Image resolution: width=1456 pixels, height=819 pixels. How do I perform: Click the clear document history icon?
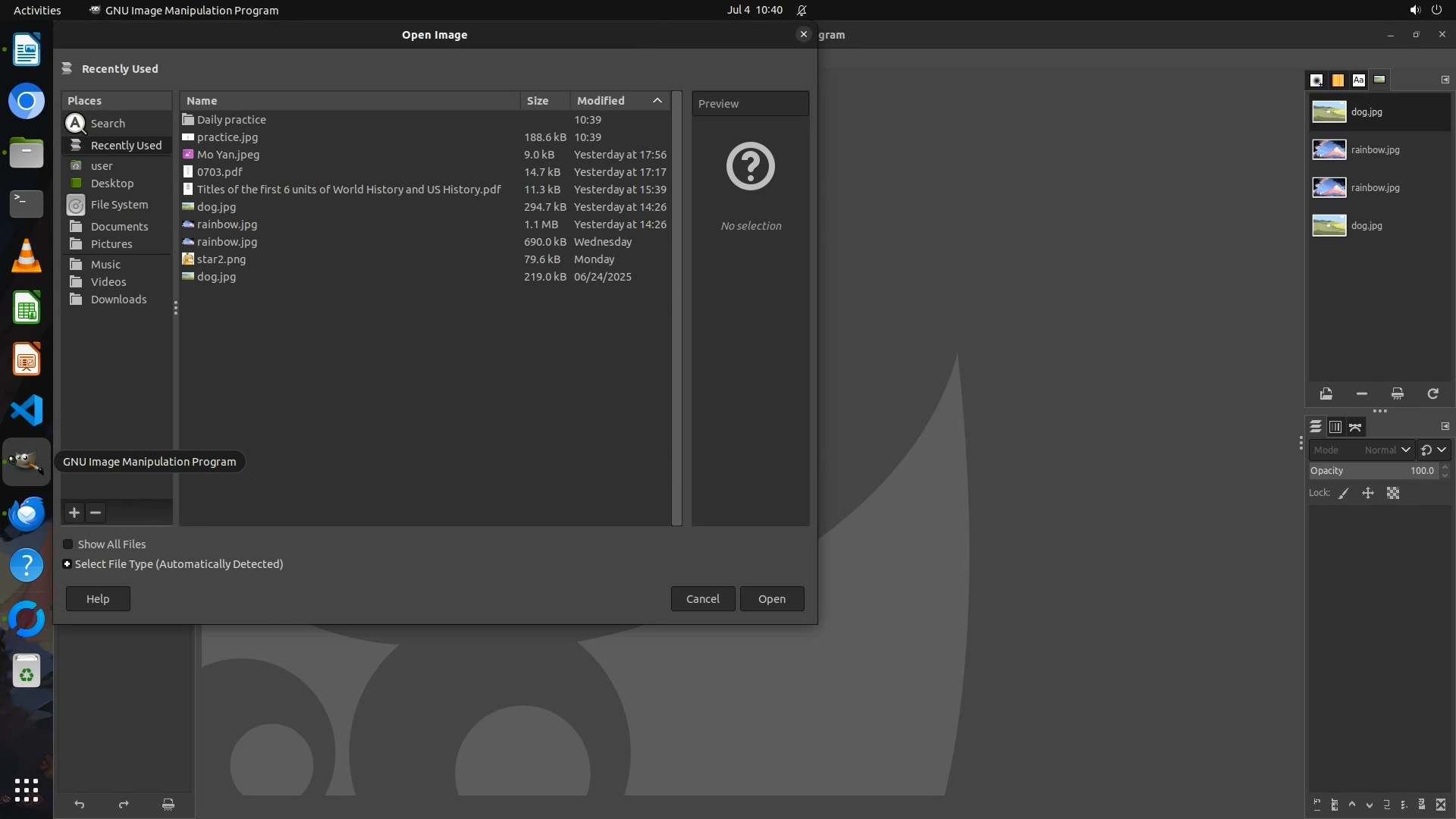[x=1397, y=394]
